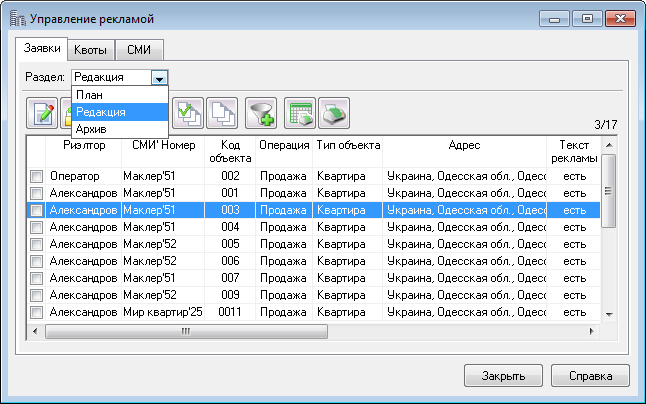The image size is (646, 404).
Task: Click the app icon in title bar
Action: (x=17, y=18)
